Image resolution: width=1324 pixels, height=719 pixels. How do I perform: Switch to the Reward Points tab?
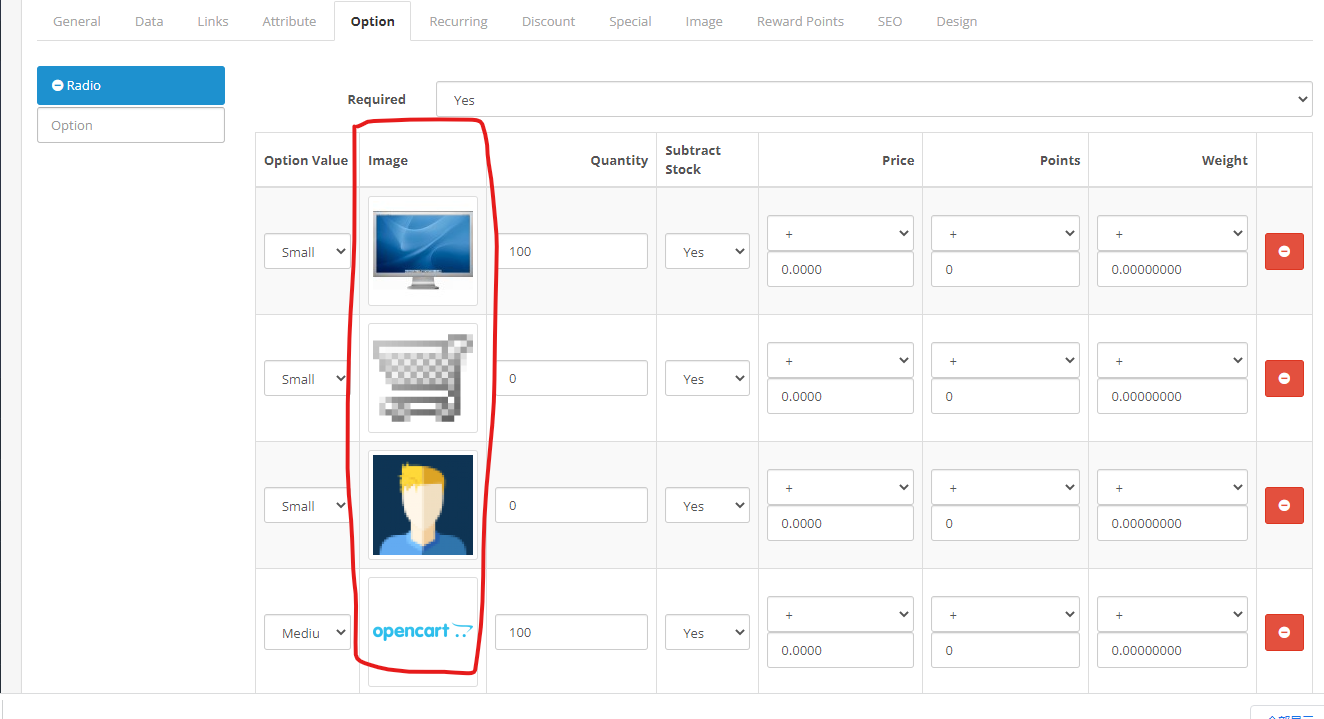pyautogui.click(x=800, y=21)
